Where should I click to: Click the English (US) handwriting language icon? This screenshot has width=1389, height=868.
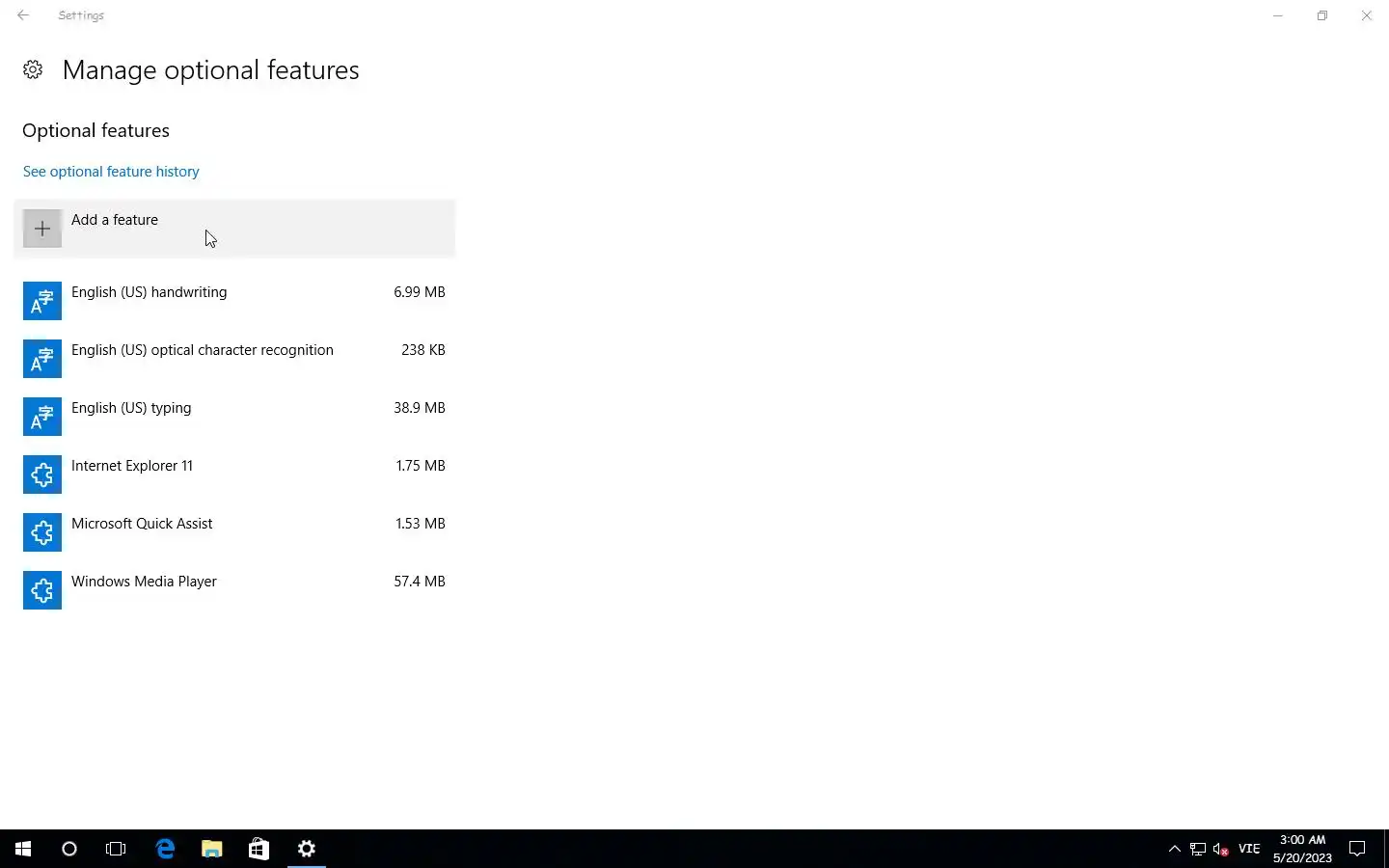42,301
